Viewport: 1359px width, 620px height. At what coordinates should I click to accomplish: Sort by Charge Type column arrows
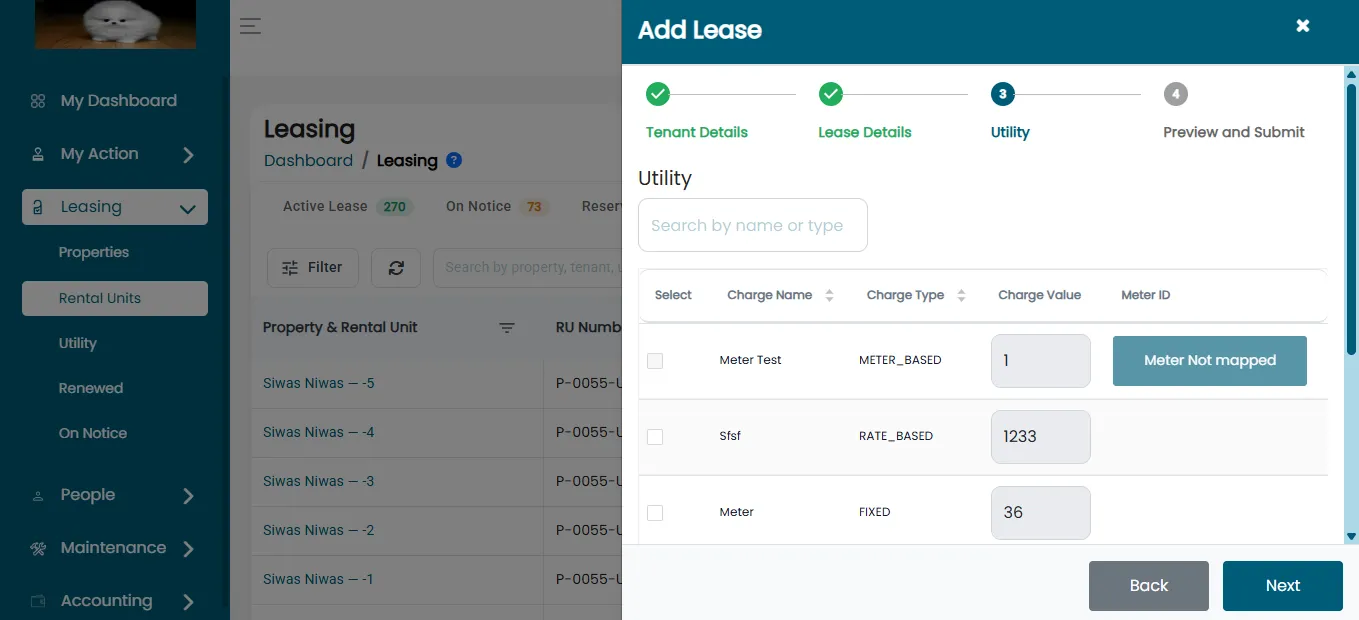tap(961, 295)
